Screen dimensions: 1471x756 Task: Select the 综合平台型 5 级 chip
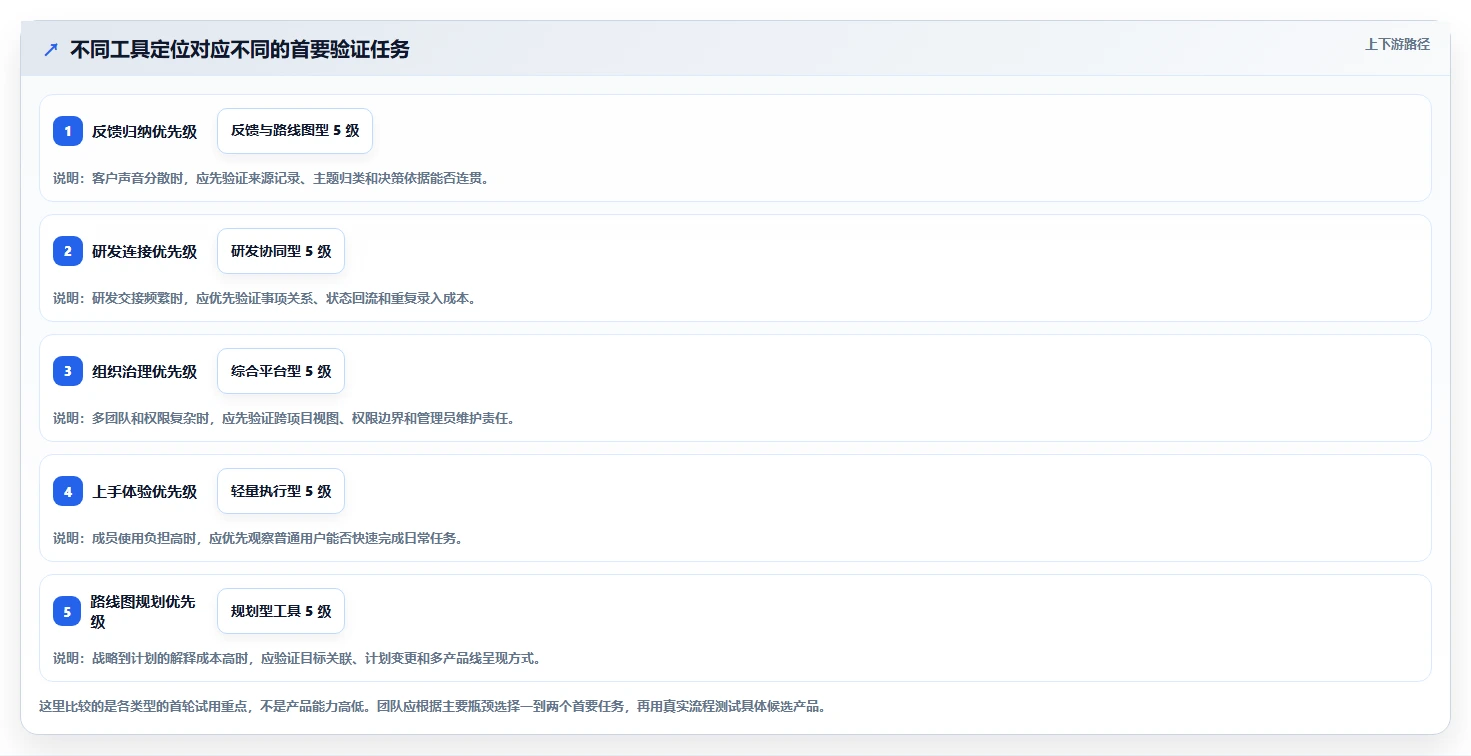pyautogui.click(x=281, y=371)
